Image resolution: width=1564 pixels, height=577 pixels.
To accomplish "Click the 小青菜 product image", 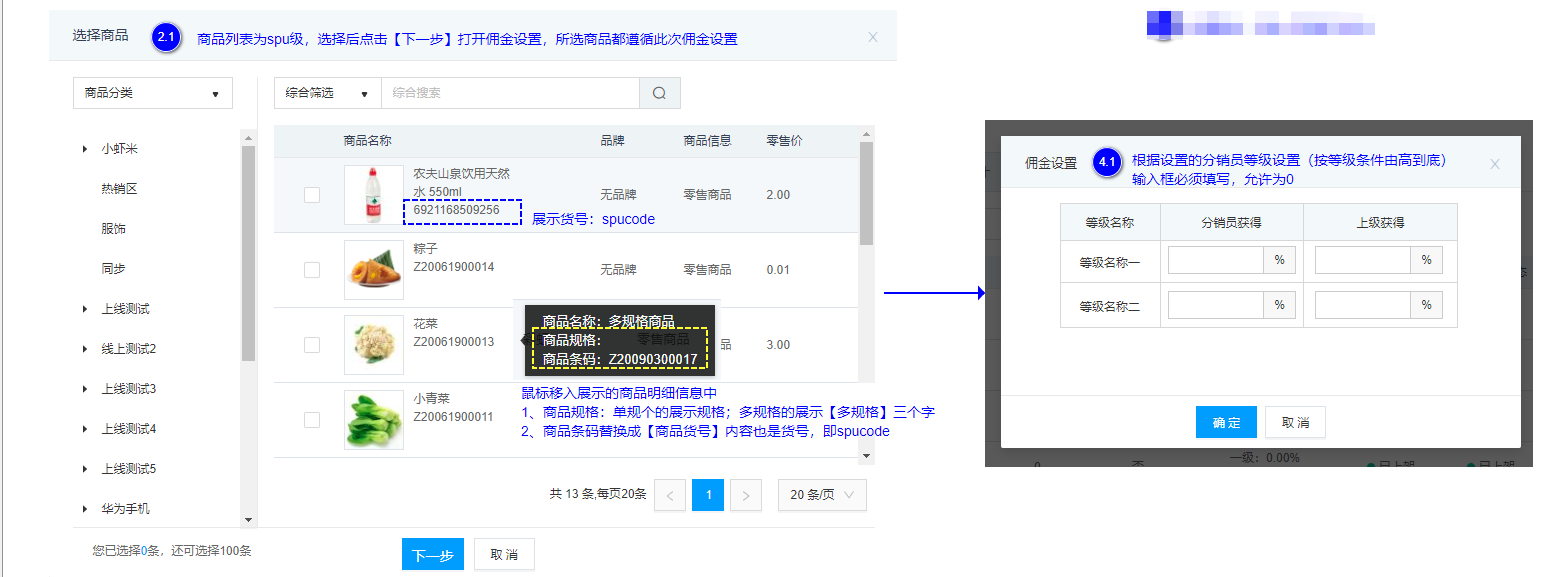I will click(x=373, y=420).
